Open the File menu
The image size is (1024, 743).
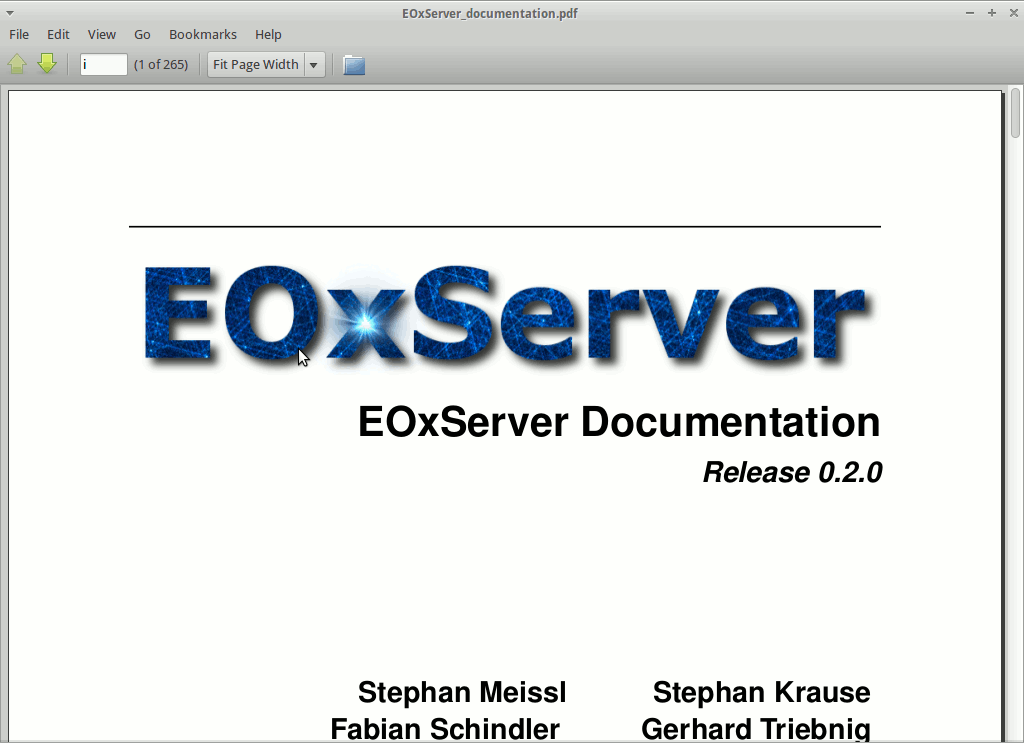pos(19,35)
